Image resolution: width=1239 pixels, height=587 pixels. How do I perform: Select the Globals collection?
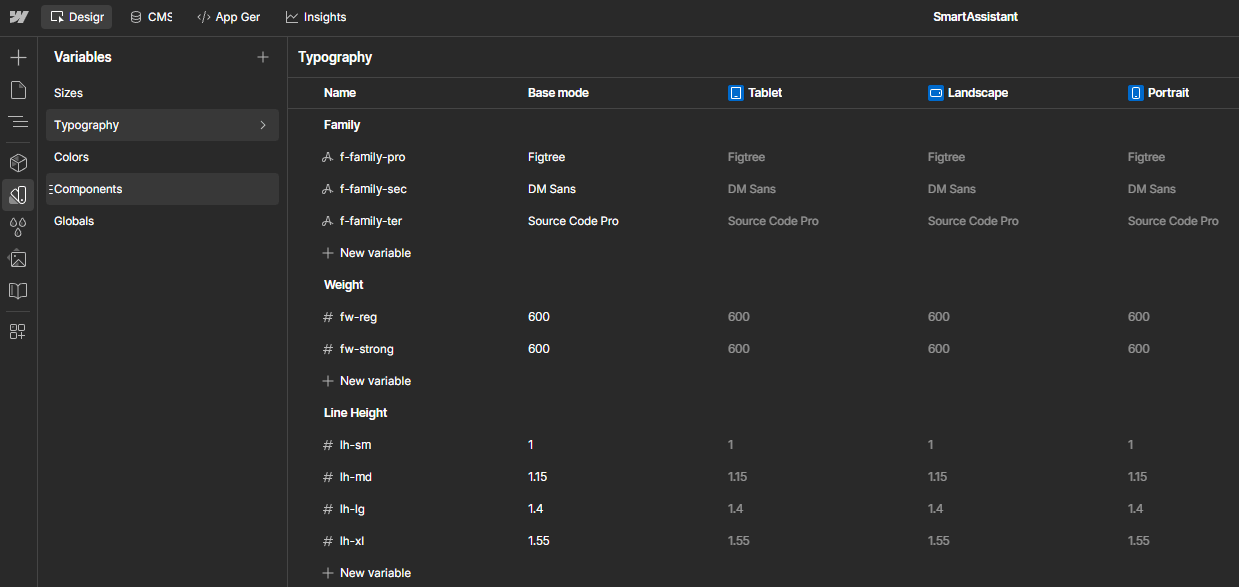point(162,221)
